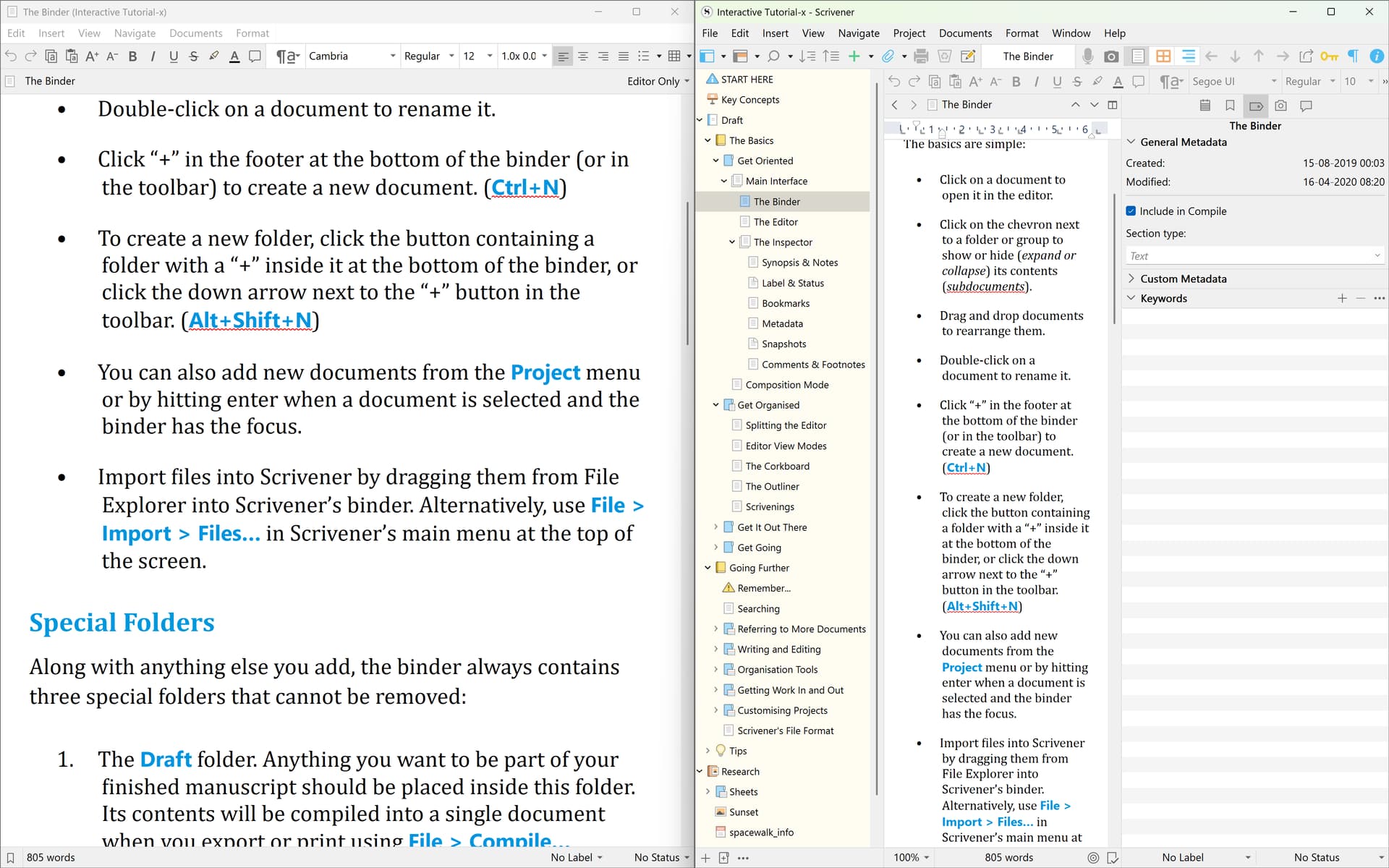Select the Composition Mode document in binder

[x=787, y=385]
